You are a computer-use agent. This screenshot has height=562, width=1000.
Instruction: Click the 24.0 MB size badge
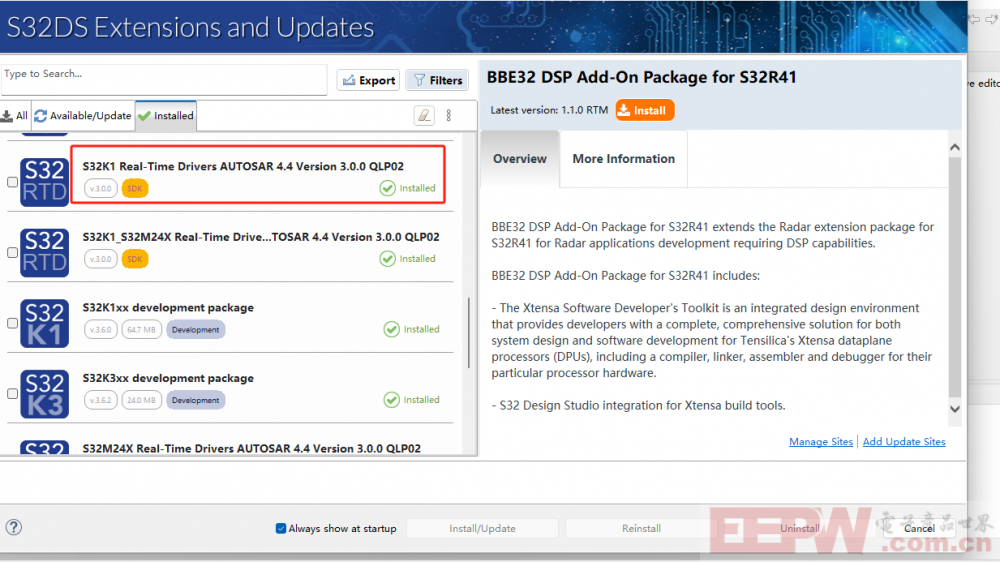pos(141,401)
